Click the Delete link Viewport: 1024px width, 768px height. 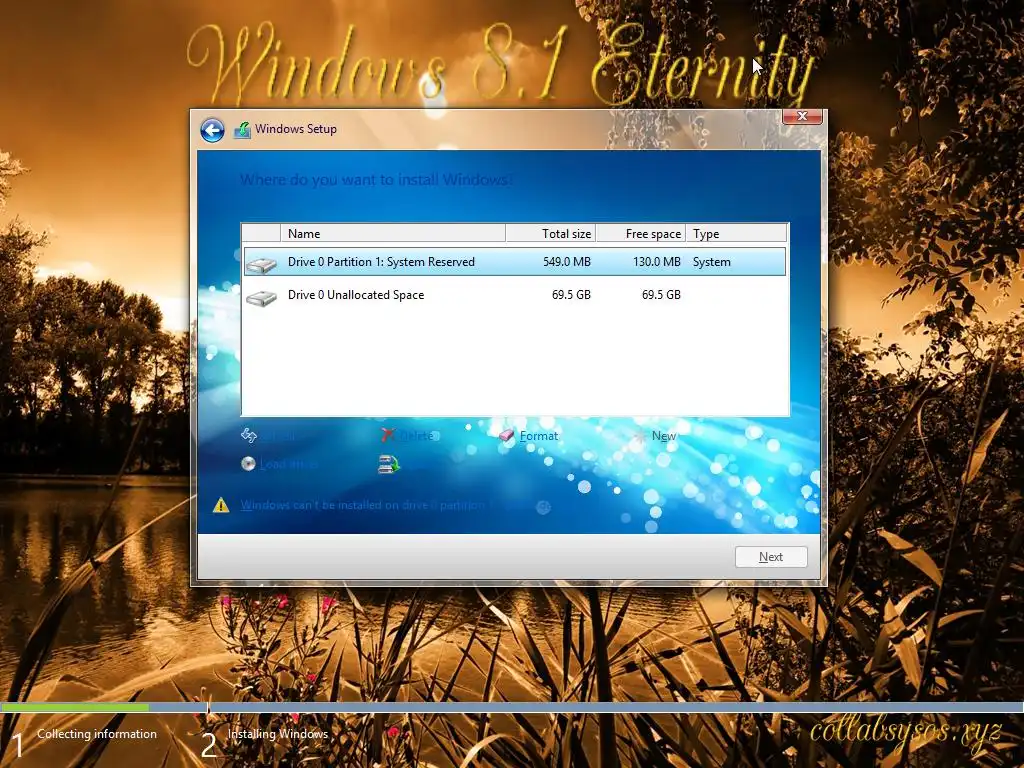click(x=416, y=436)
